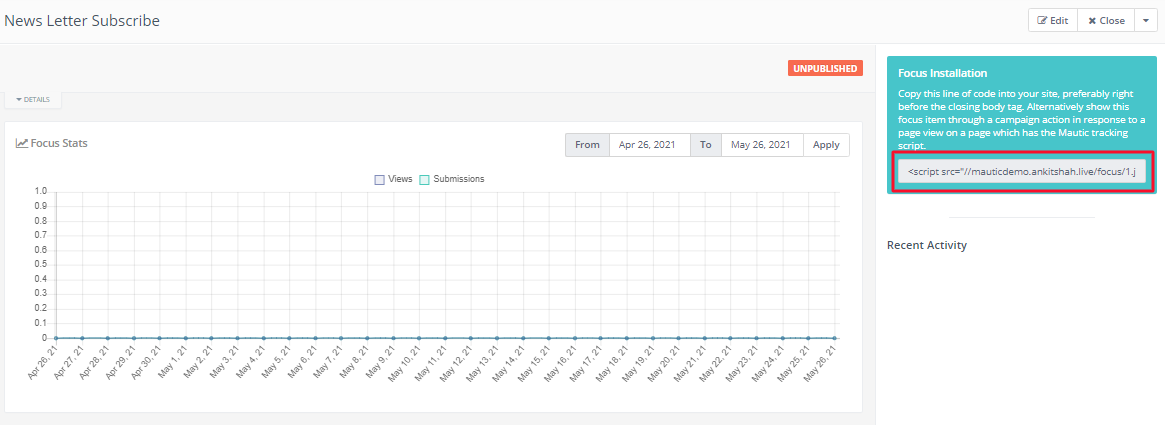This screenshot has width=1165, height=425.
Task: Click the chart data point for May 26, 21
Action: pyautogui.click(x=834, y=338)
